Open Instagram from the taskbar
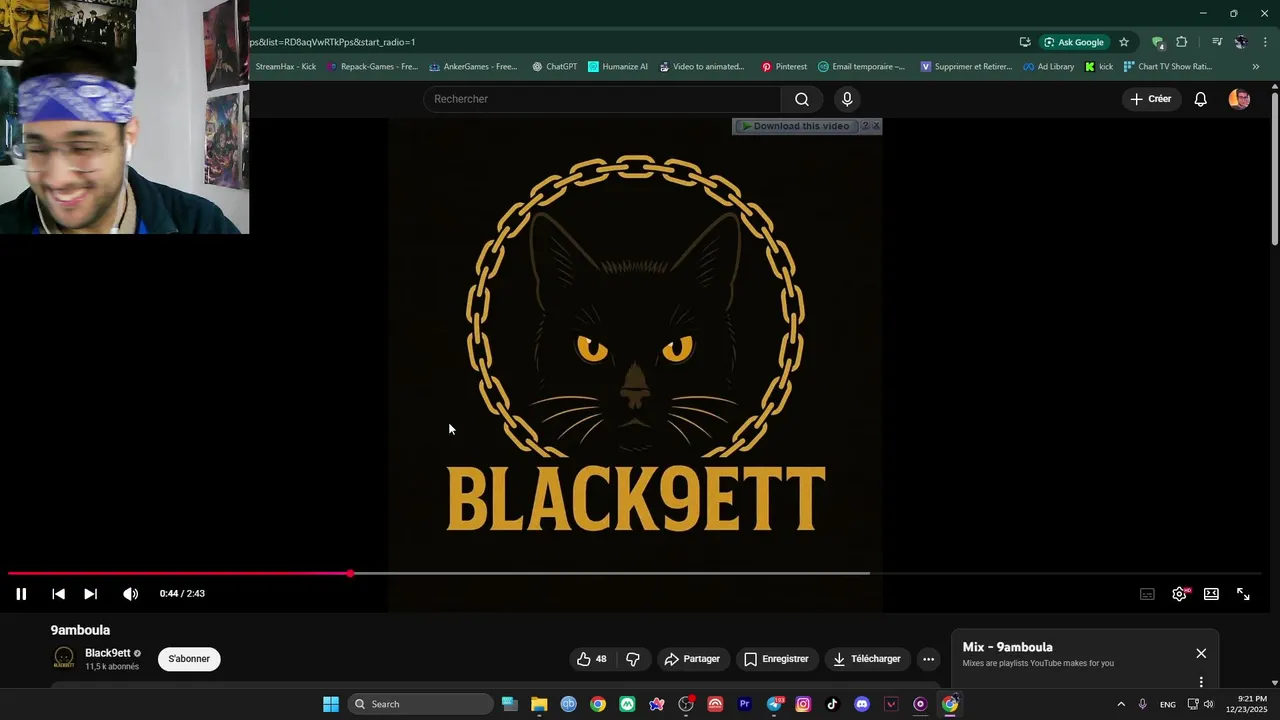This screenshot has width=1280, height=720. 803,704
